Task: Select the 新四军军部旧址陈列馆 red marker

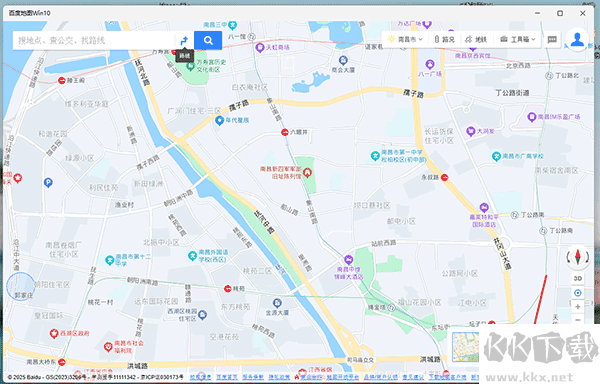Action: 307,173
